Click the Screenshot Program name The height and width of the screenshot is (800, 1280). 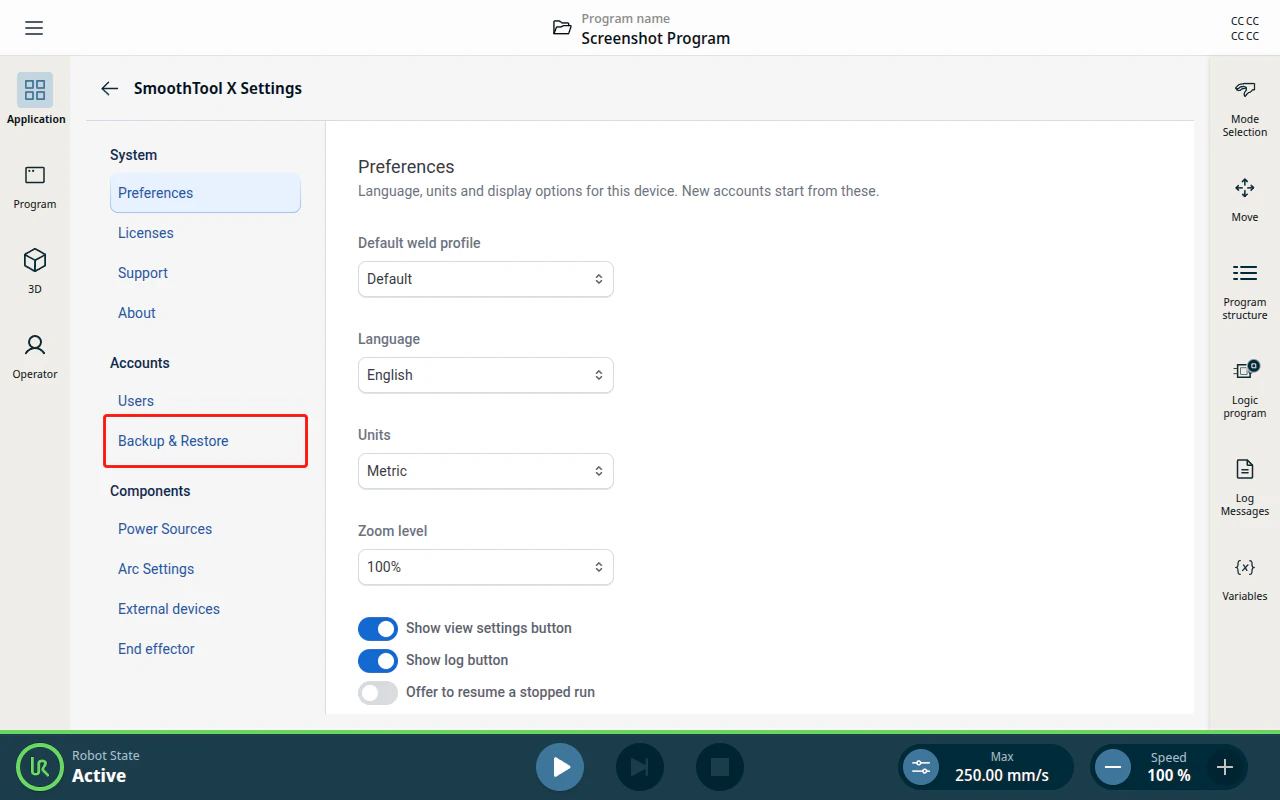click(x=656, y=38)
